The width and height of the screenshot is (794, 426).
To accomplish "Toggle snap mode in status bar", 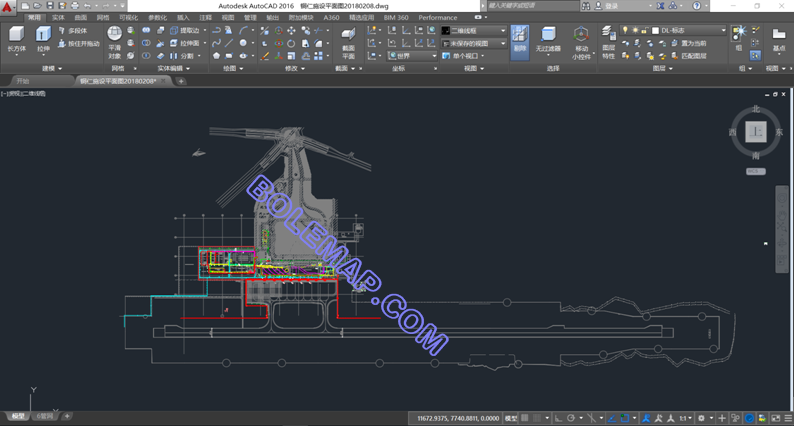I will coord(537,418).
